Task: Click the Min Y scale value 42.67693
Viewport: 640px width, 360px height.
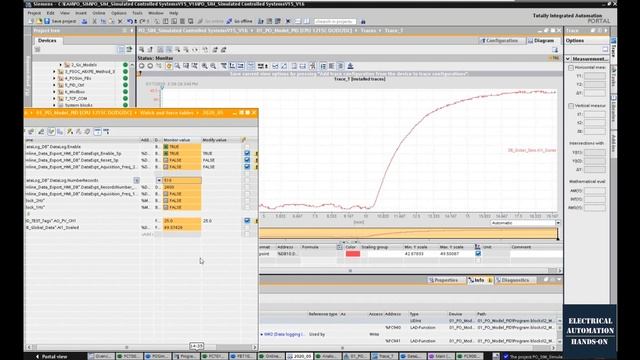Action: coord(414,253)
